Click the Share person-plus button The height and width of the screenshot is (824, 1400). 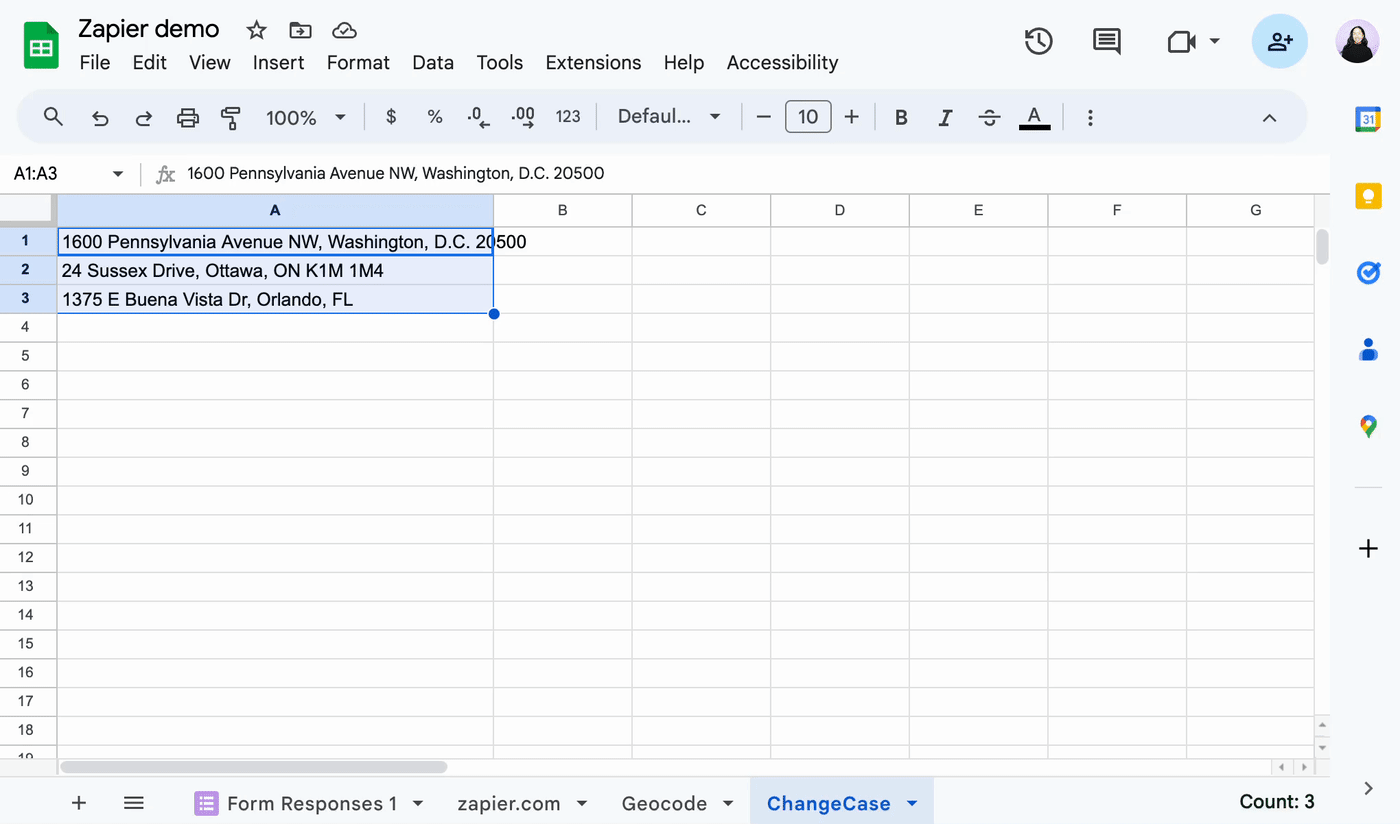[1280, 42]
